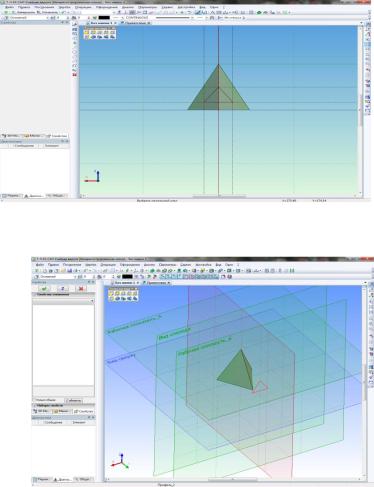Open the Правка menu in upper window

click(x=24, y=7)
